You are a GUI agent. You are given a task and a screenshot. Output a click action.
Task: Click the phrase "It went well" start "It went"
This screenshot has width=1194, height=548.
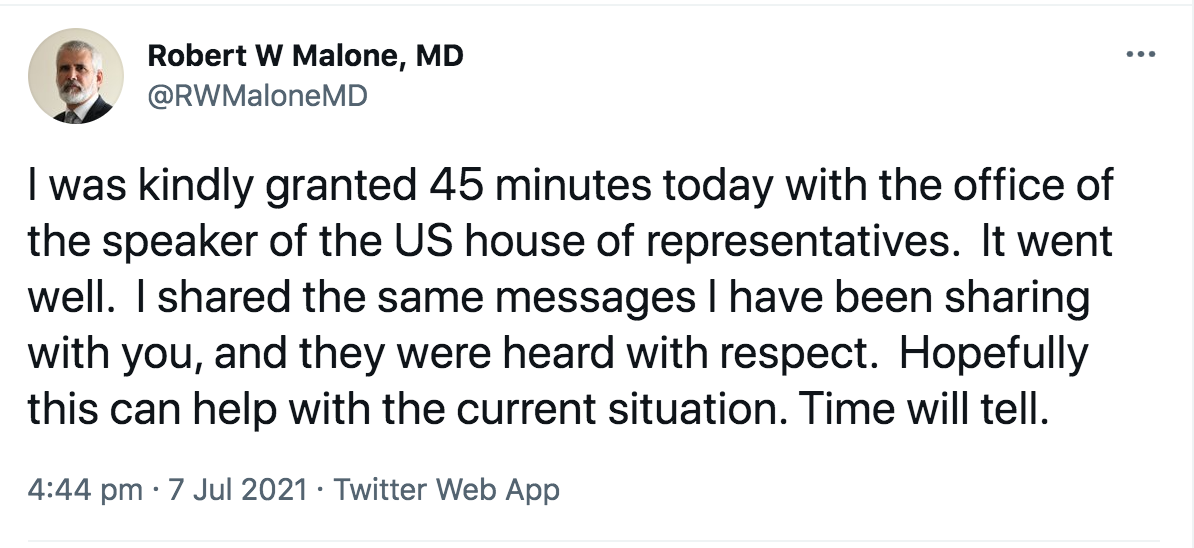(1047, 241)
